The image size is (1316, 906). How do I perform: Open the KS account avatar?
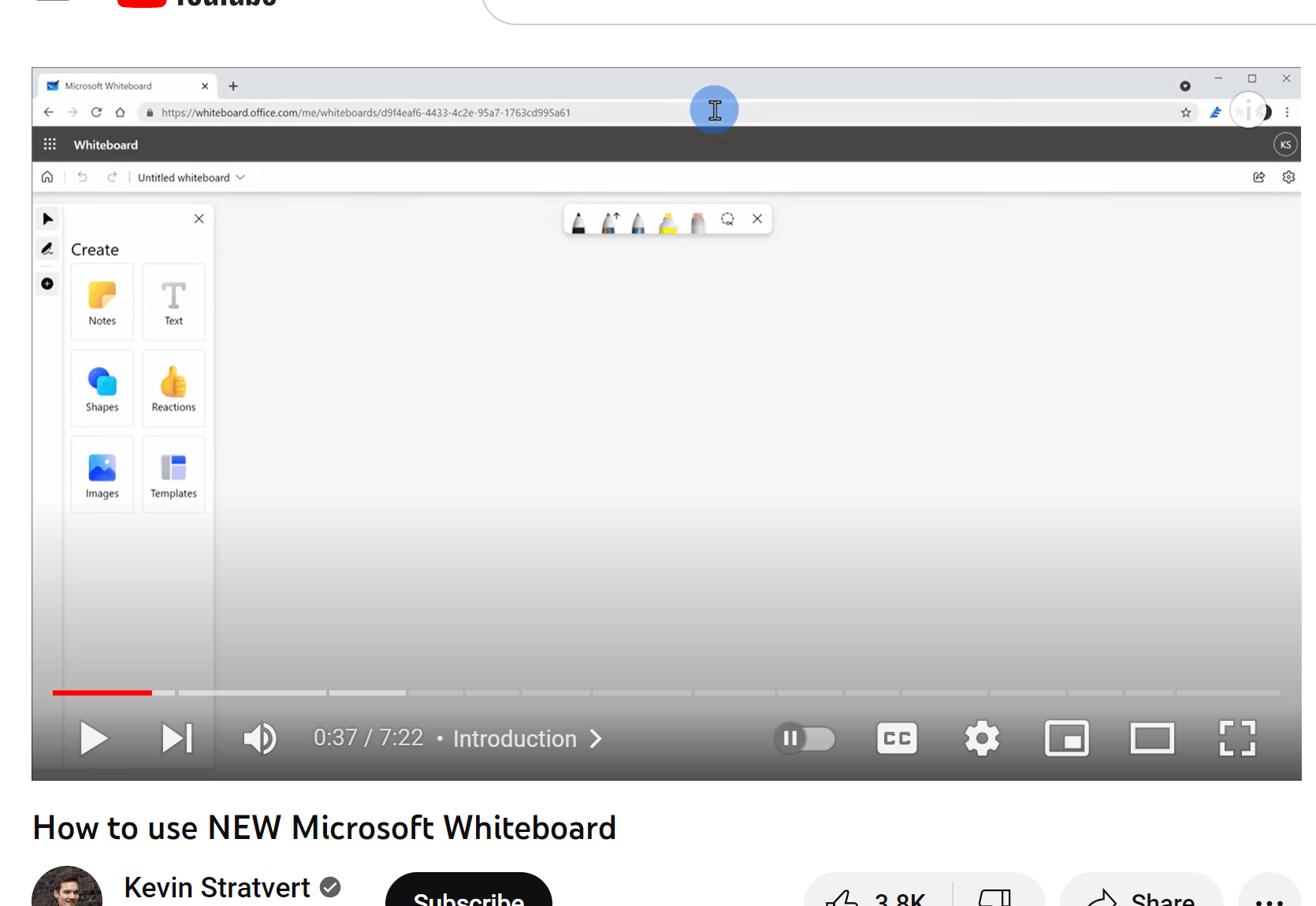pos(1285,145)
